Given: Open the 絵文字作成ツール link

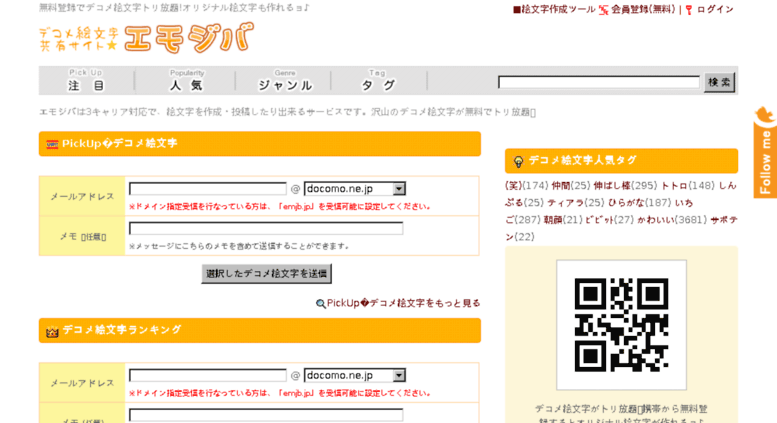Looking at the screenshot, I should pos(553,10).
